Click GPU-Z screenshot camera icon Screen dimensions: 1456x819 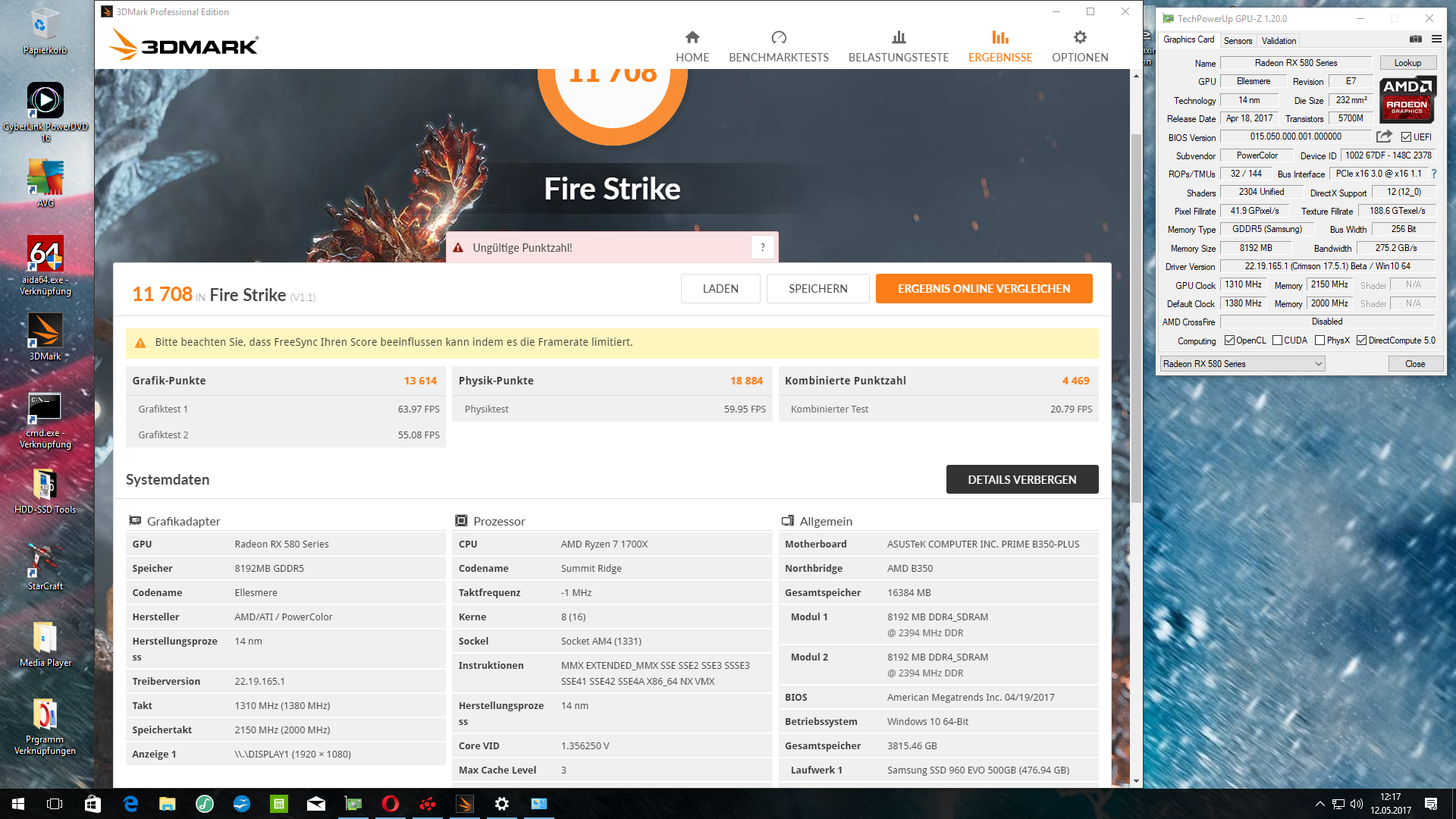click(x=1415, y=39)
